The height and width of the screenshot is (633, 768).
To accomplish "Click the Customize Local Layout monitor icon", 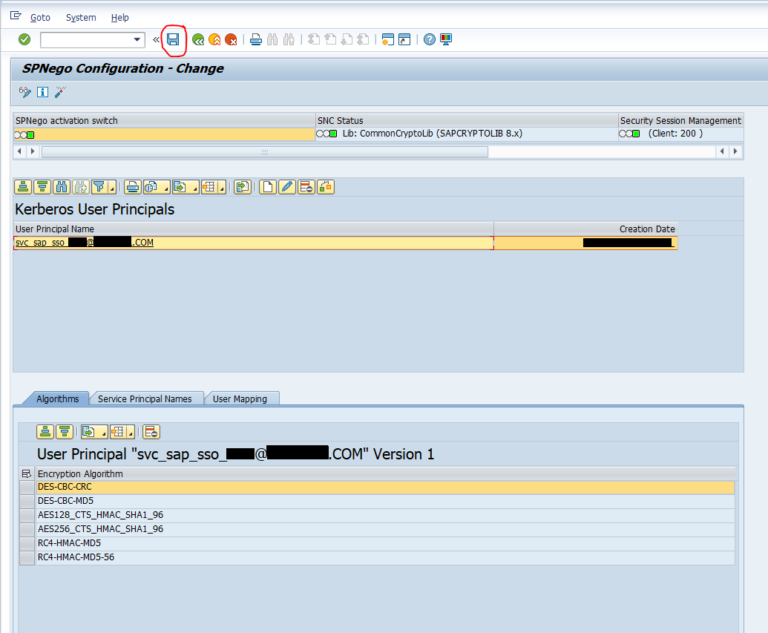I will point(446,40).
